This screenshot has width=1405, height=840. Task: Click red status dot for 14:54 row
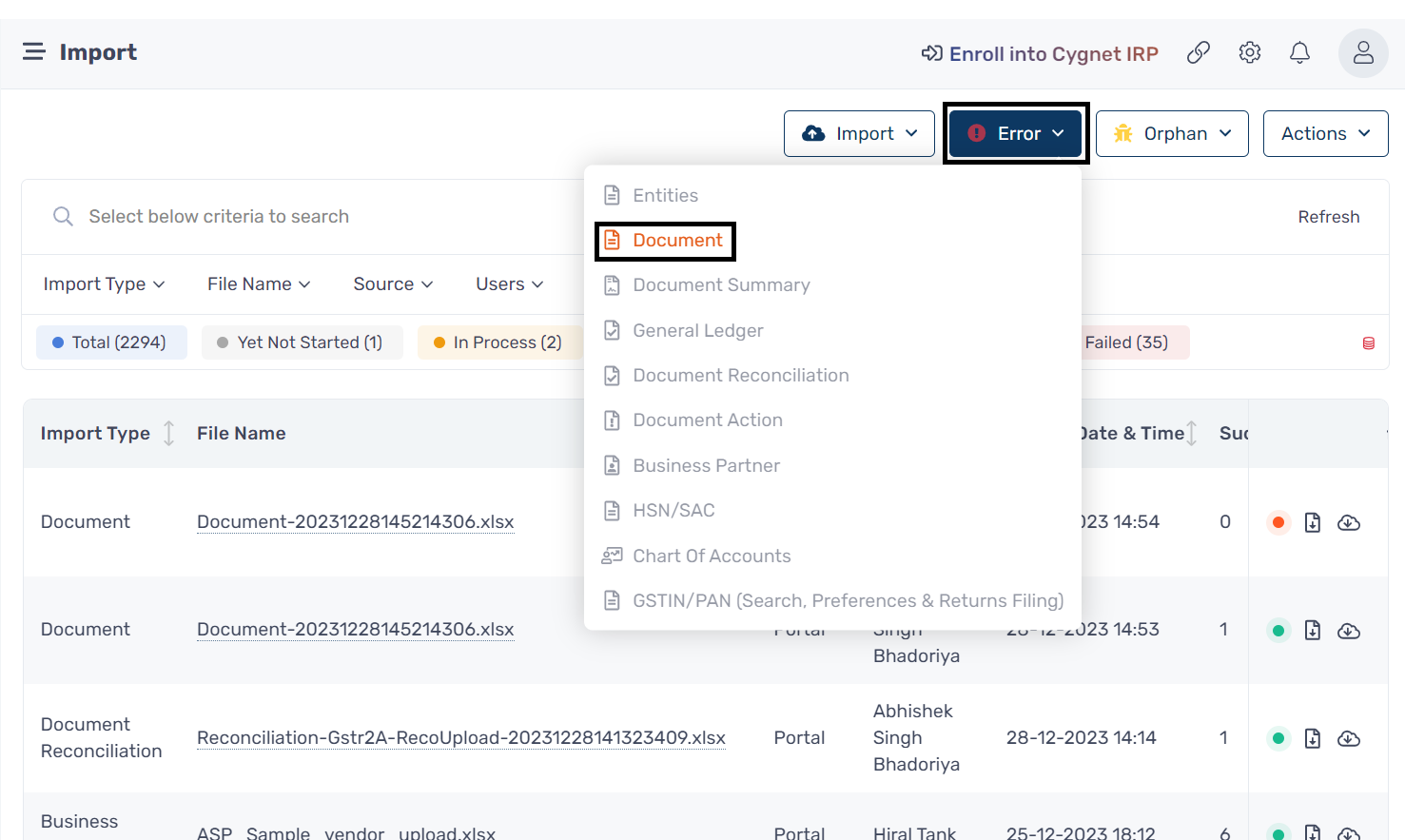pos(1278,522)
